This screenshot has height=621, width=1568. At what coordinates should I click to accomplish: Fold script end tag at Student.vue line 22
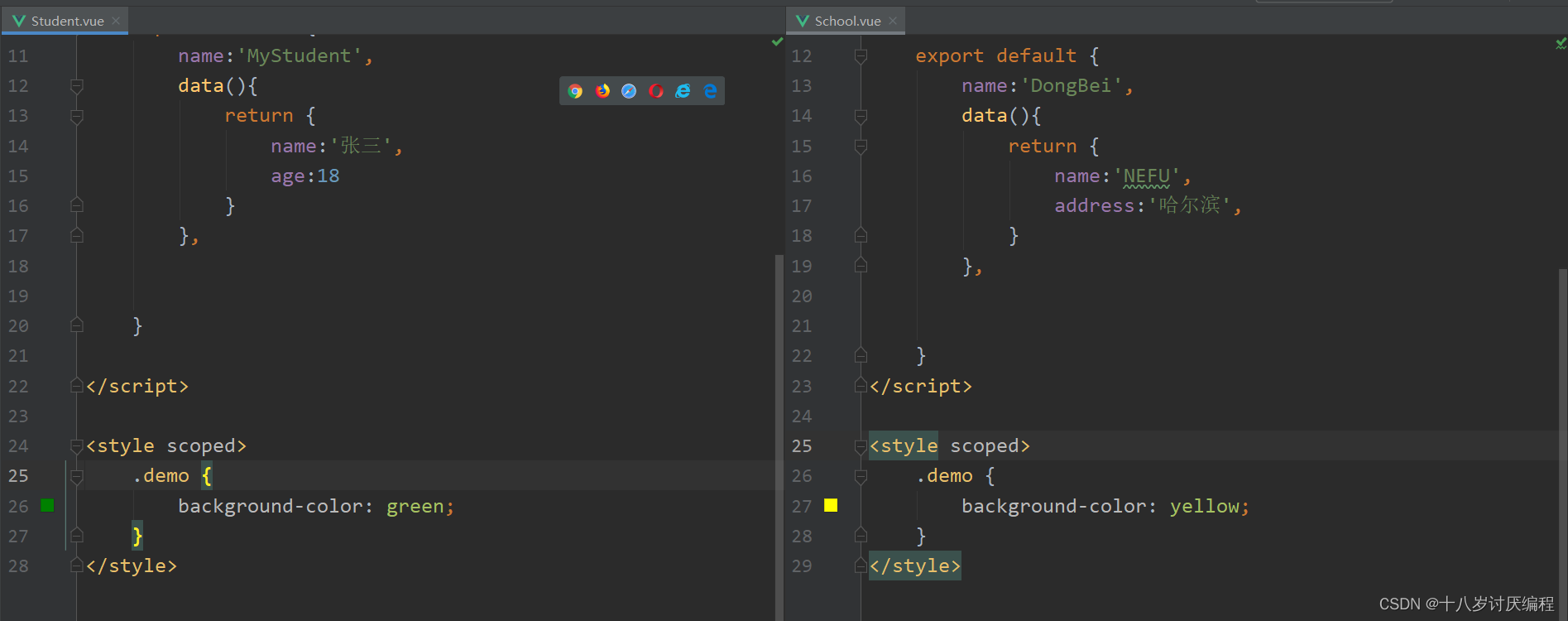click(77, 386)
